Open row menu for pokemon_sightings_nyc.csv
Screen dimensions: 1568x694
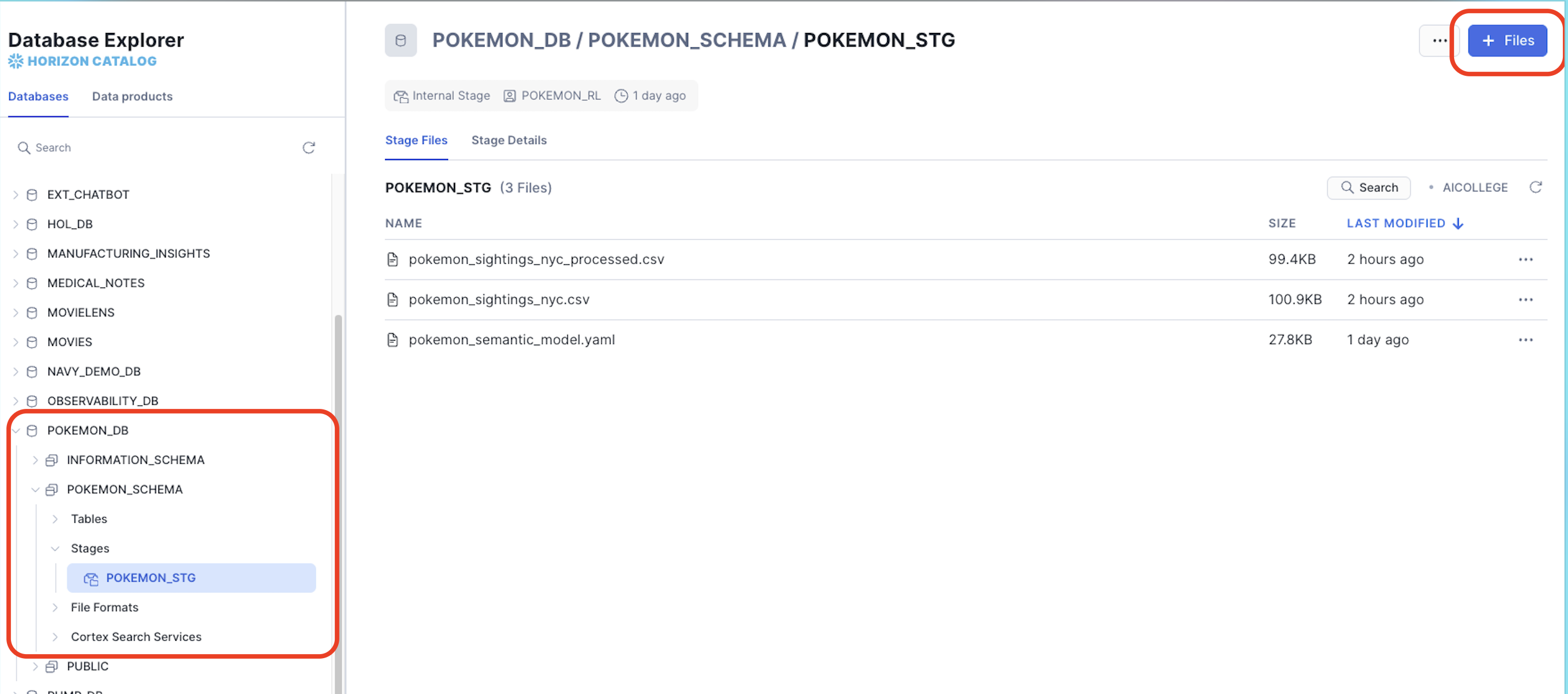[x=1525, y=300]
